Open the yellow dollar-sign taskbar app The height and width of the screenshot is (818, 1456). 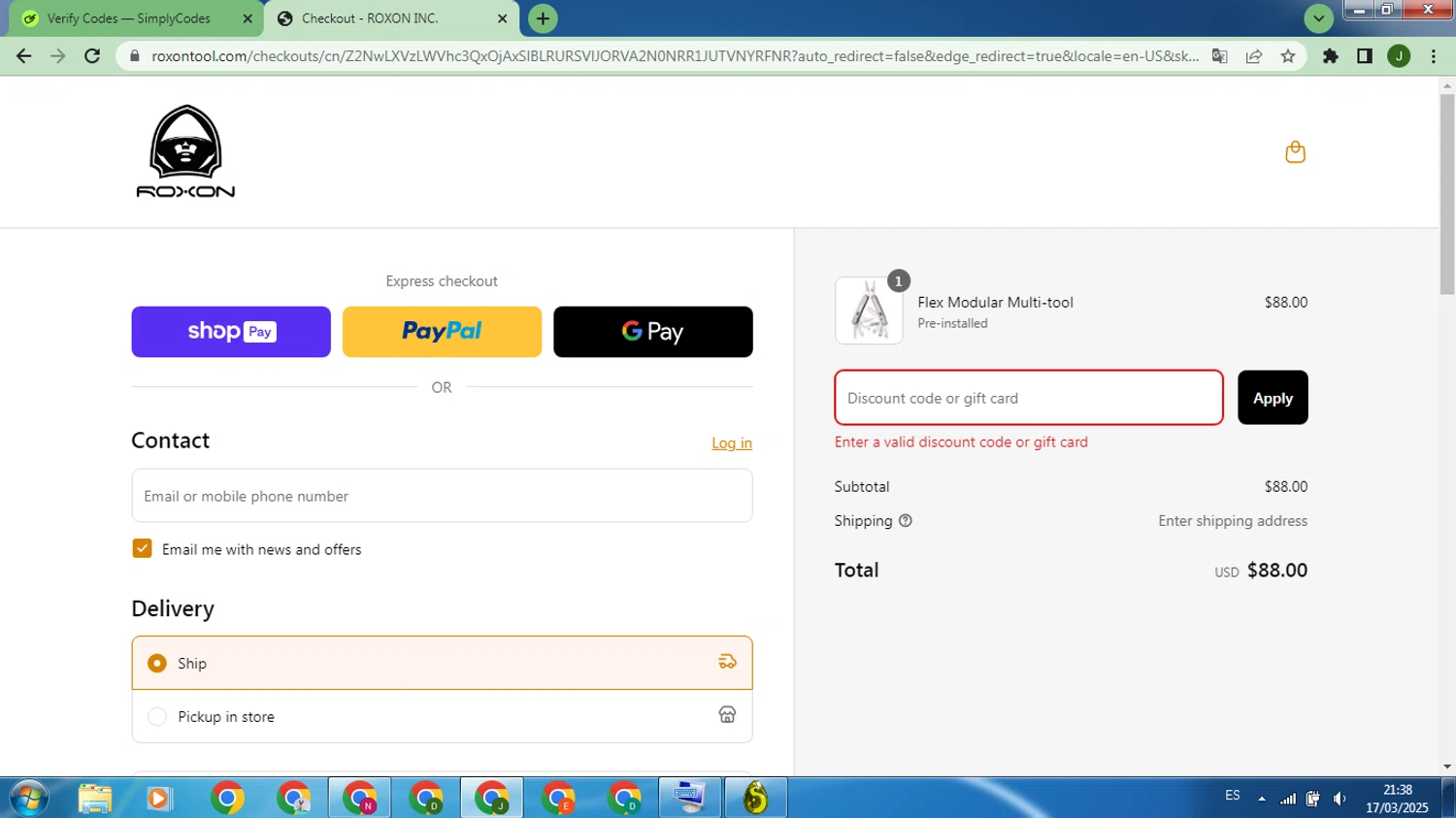[x=756, y=799]
